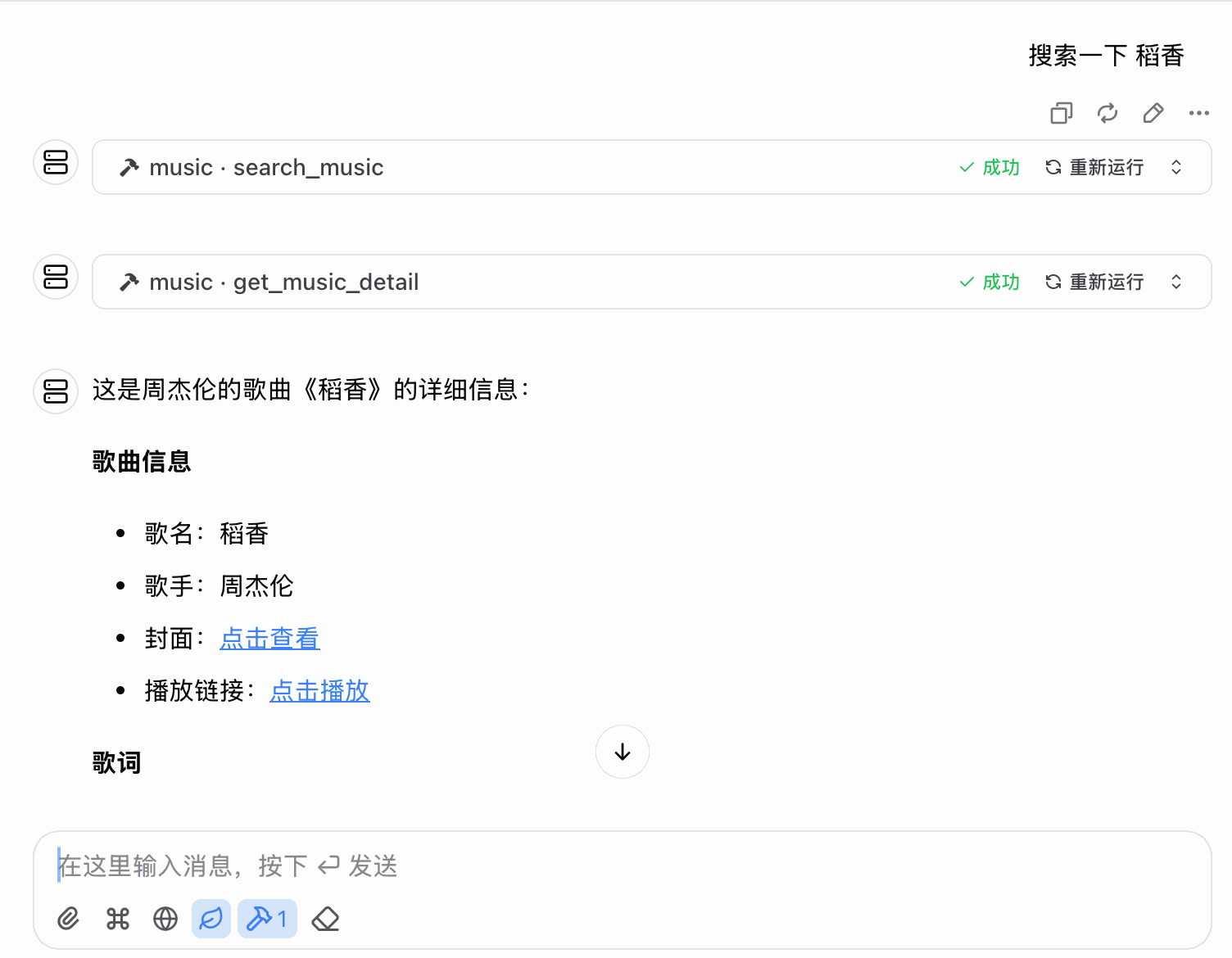
Task: Click the assistant avatar beside the song details
Action: tap(56, 391)
